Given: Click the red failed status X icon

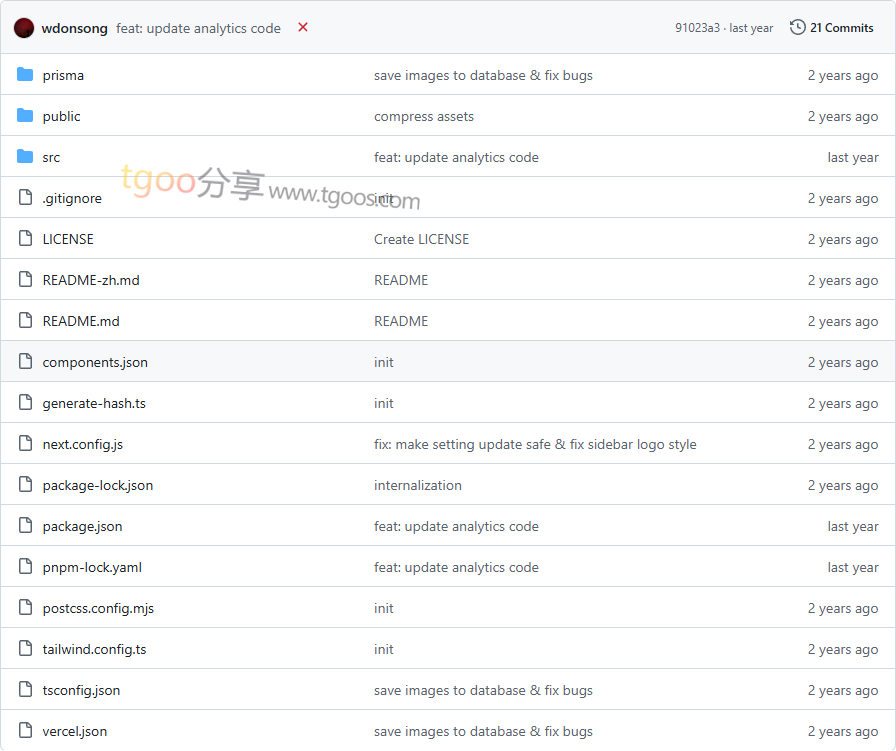Looking at the screenshot, I should point(303,28).
